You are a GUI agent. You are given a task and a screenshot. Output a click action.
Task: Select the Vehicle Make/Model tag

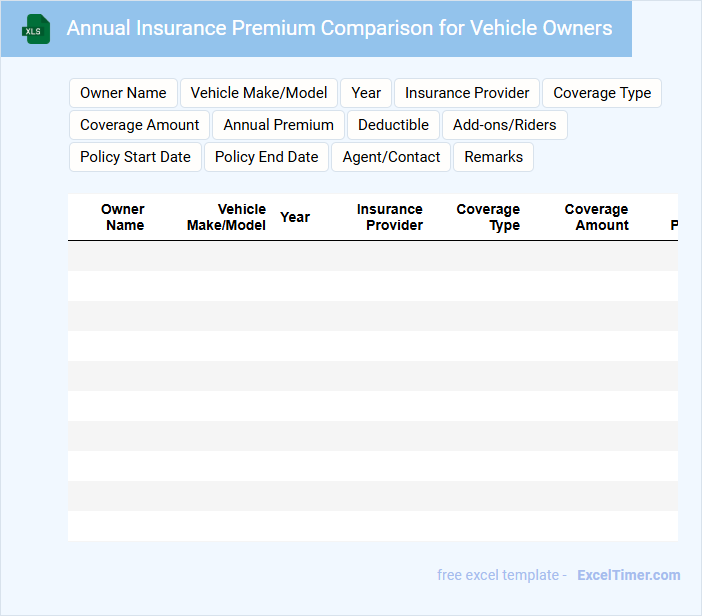(259, 93)
